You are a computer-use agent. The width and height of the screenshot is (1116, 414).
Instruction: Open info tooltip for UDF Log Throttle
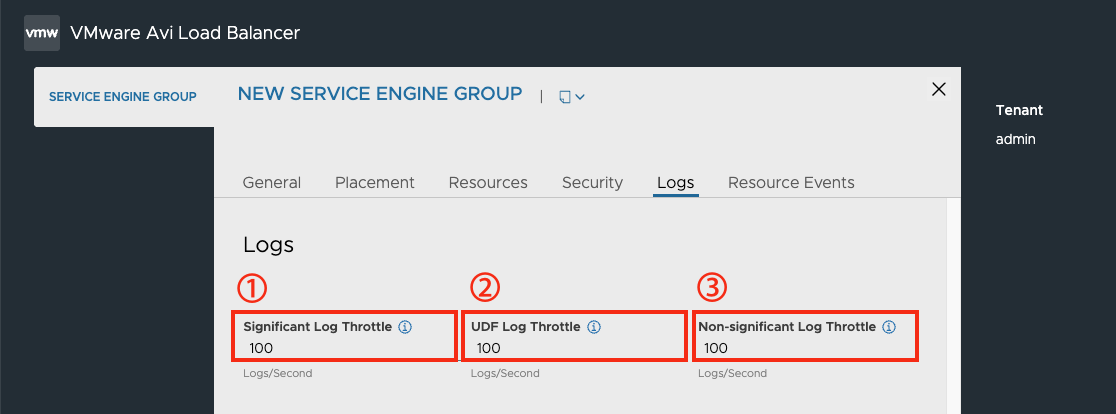point(594,327)
